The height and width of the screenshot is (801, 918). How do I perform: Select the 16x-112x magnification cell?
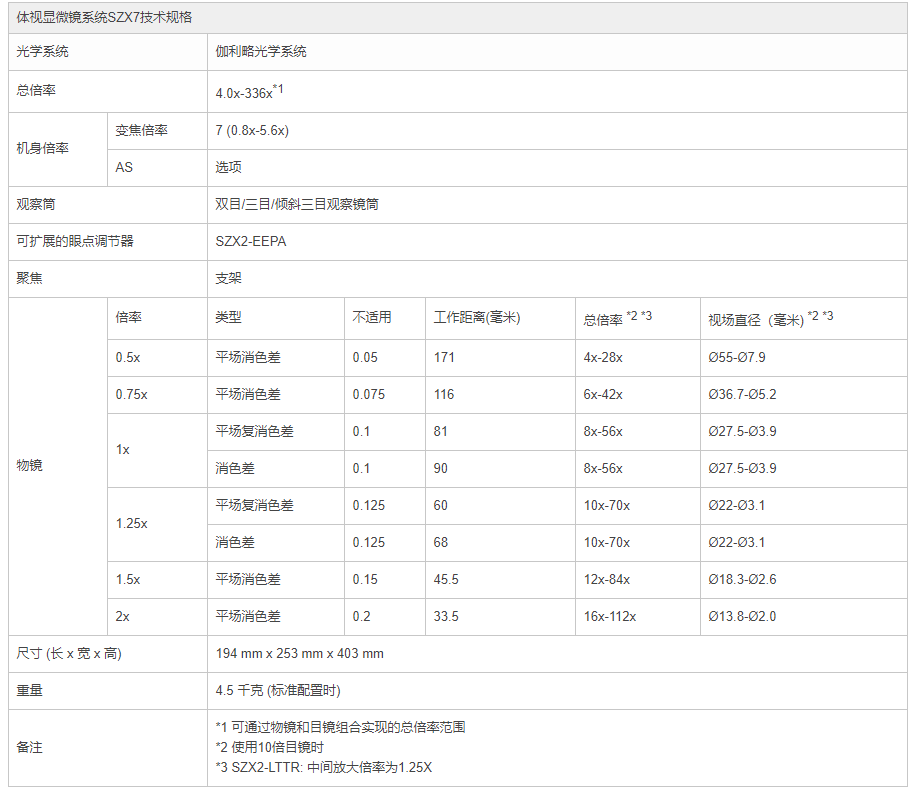point(609,617)
